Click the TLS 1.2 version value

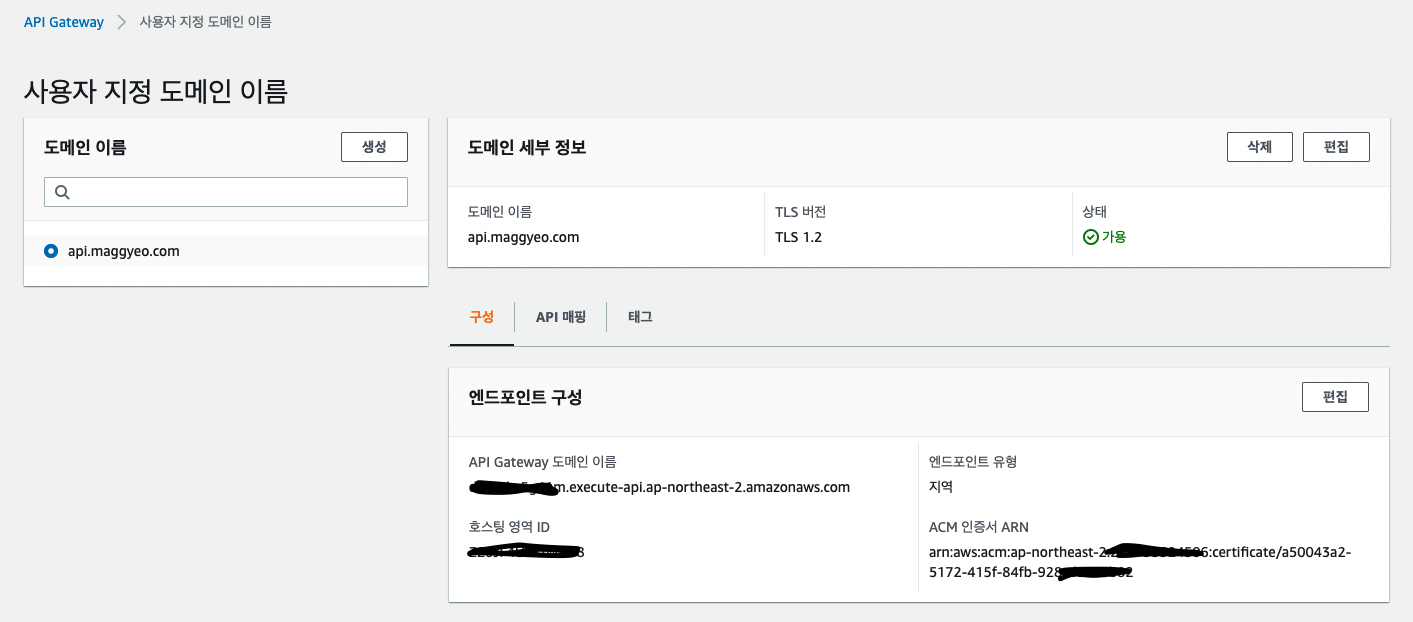(x=798, y=238)
